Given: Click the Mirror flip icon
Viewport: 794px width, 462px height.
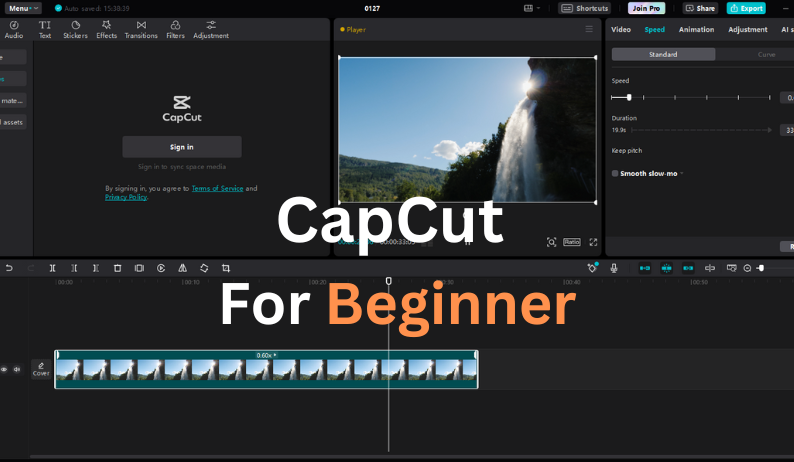Looking at the screenshot, I should pyautogui.click(x=183, y=268).
